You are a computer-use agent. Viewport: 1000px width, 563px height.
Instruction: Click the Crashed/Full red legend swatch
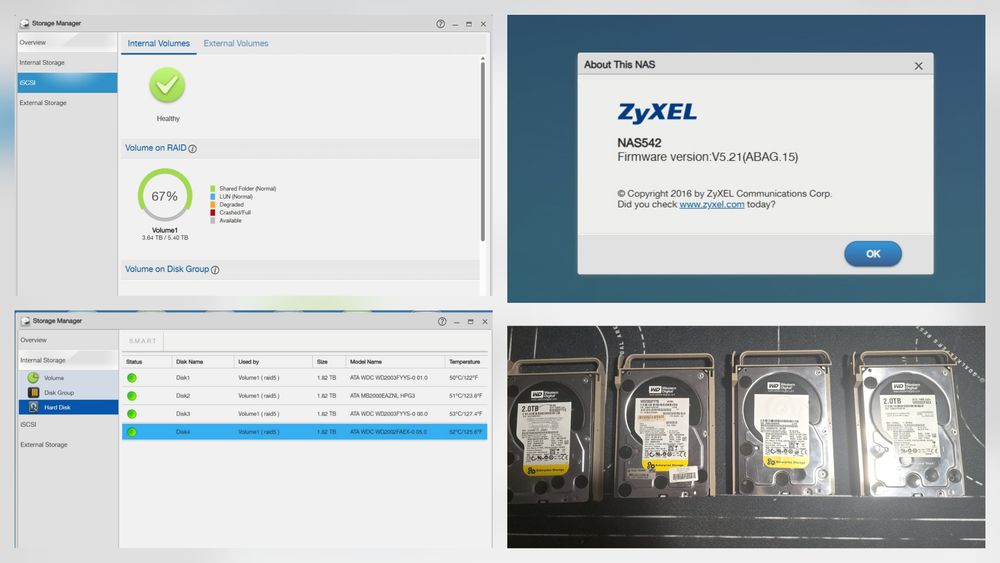tap(213, 212)
